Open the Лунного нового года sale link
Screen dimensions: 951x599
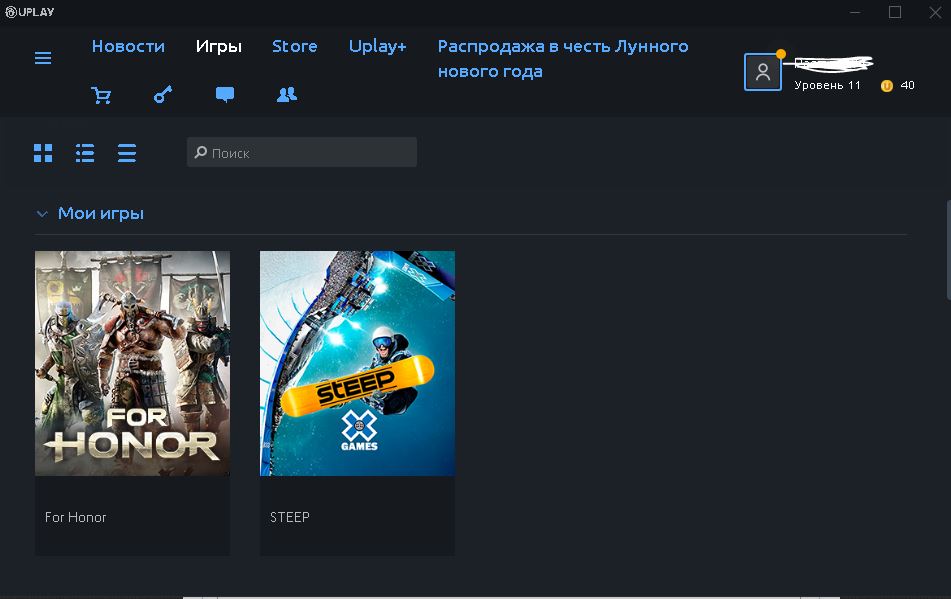[563, 59]
